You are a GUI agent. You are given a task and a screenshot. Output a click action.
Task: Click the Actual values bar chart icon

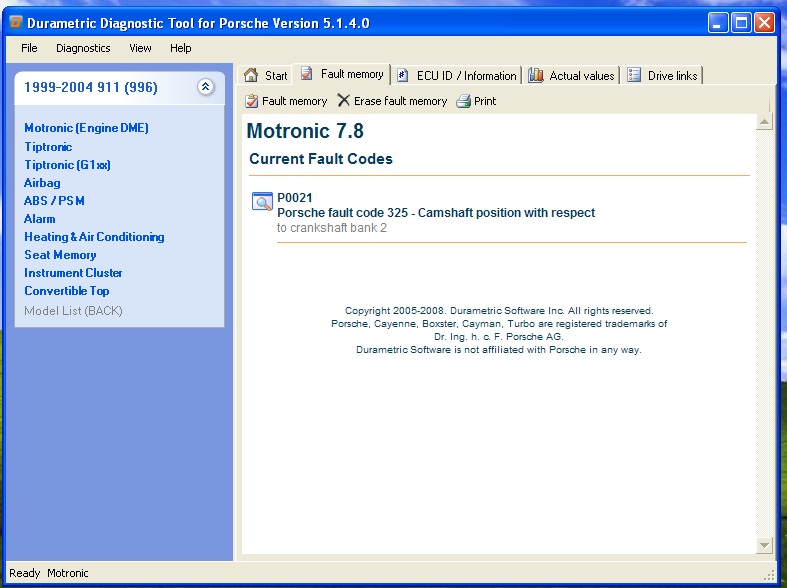tap(536, 75)
